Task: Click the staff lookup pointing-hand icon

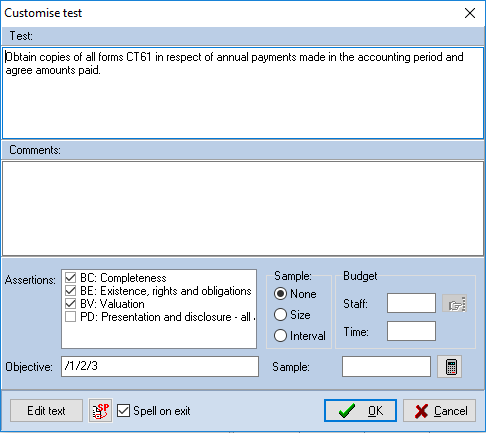Action: tap(454, 304)
